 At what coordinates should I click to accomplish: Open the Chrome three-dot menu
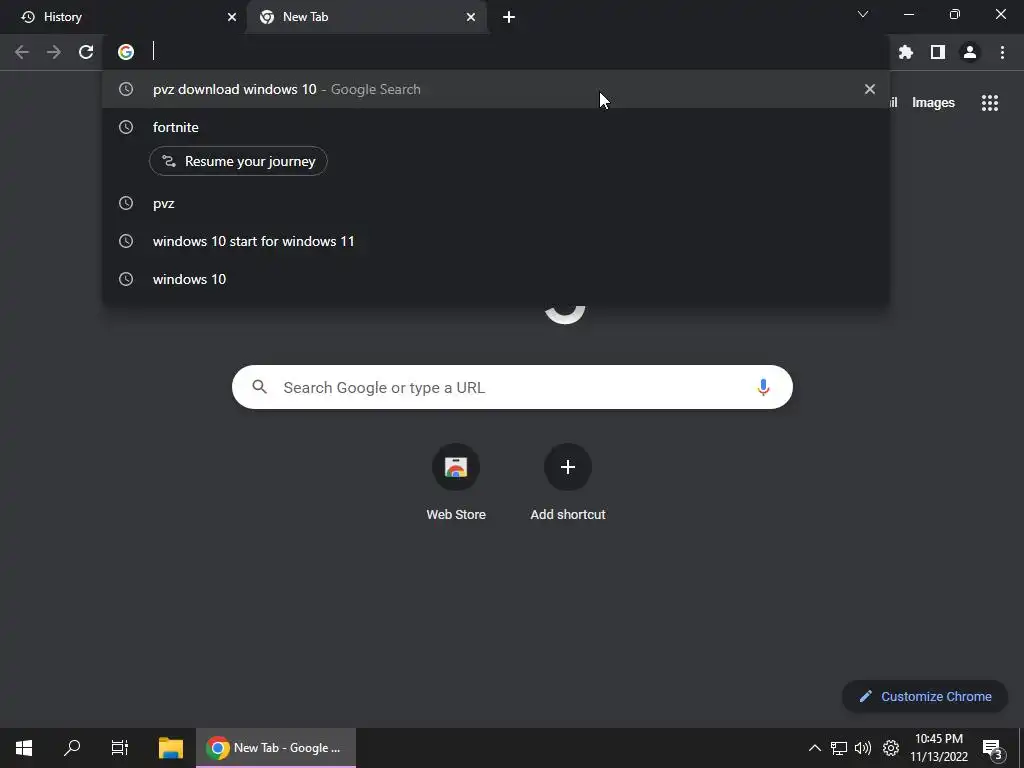pyautogui.click(x=1002, y=52)
